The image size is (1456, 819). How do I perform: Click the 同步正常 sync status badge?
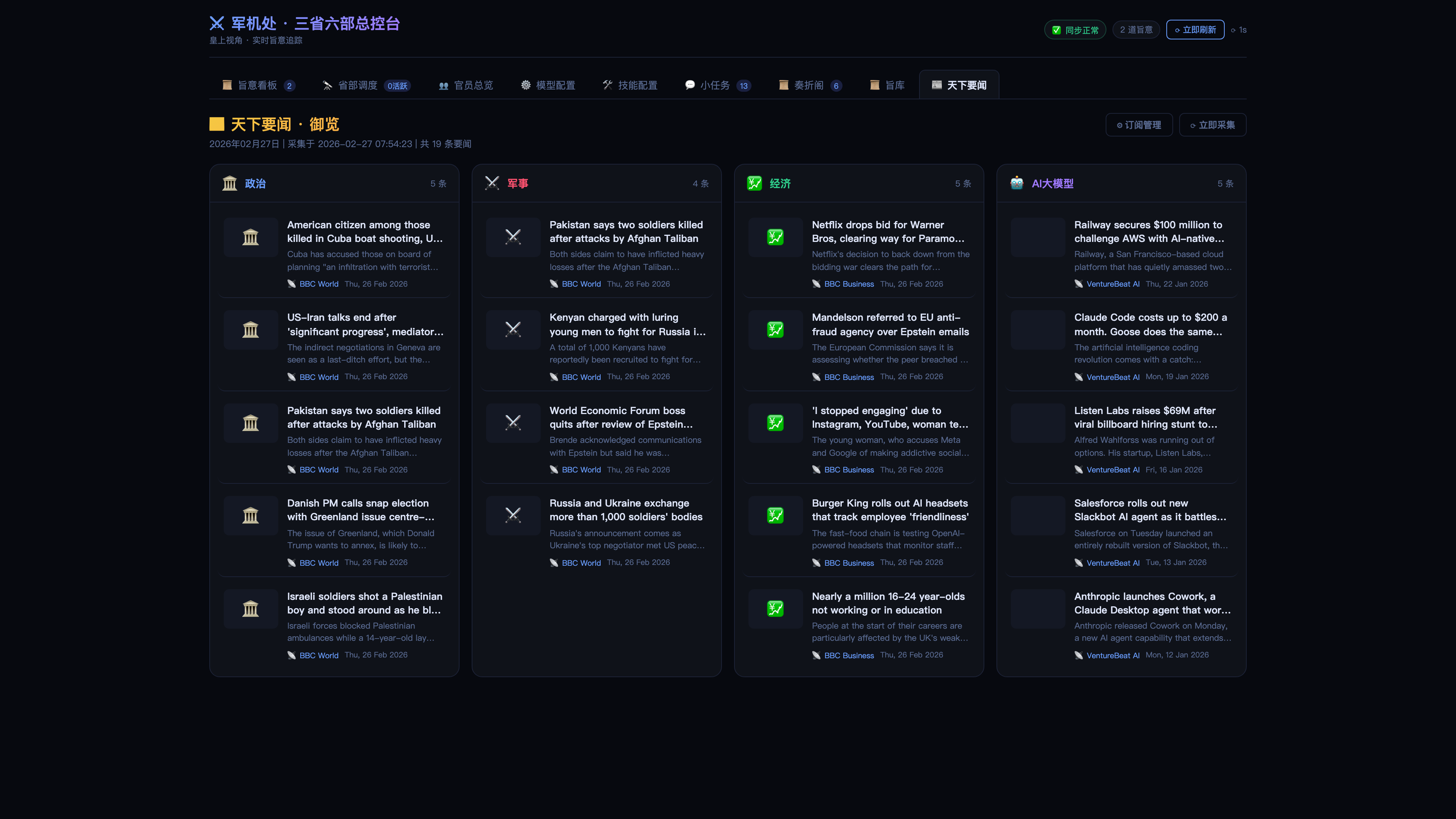(1075, 30)
